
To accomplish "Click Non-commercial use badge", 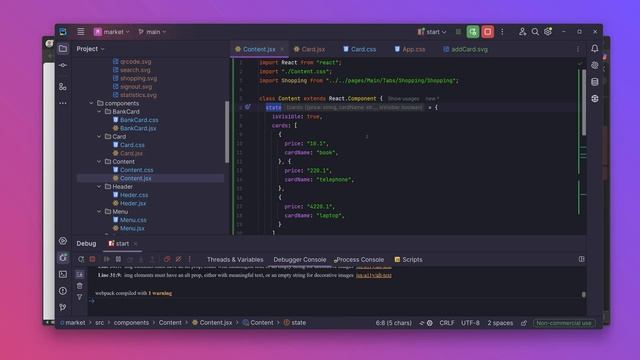I will click(x=564, y=323).
